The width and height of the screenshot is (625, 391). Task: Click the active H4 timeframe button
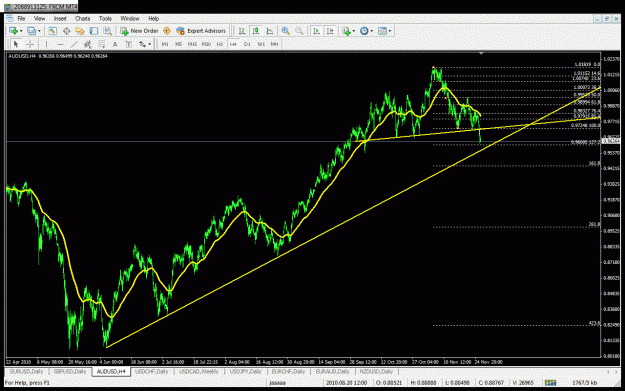coord(233,44)
